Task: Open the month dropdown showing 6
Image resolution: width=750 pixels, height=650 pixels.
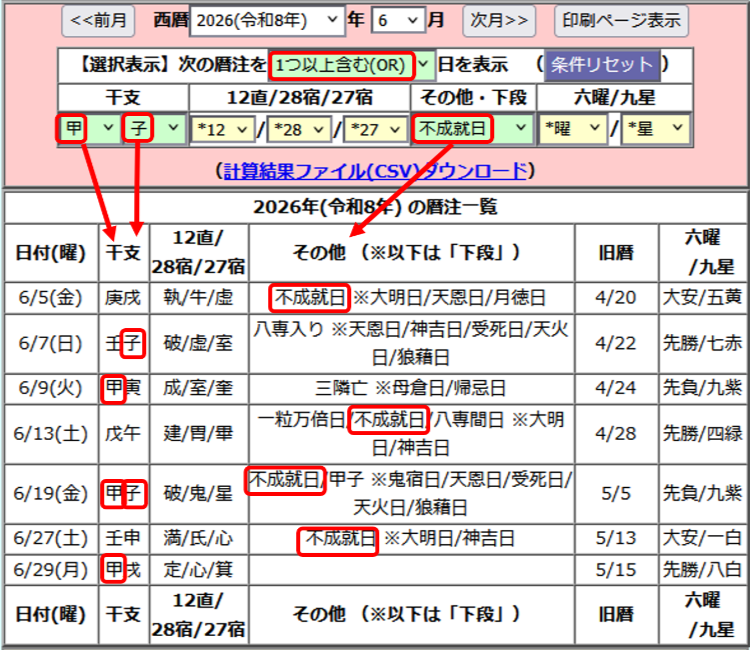Action: (x=398, y=21)
